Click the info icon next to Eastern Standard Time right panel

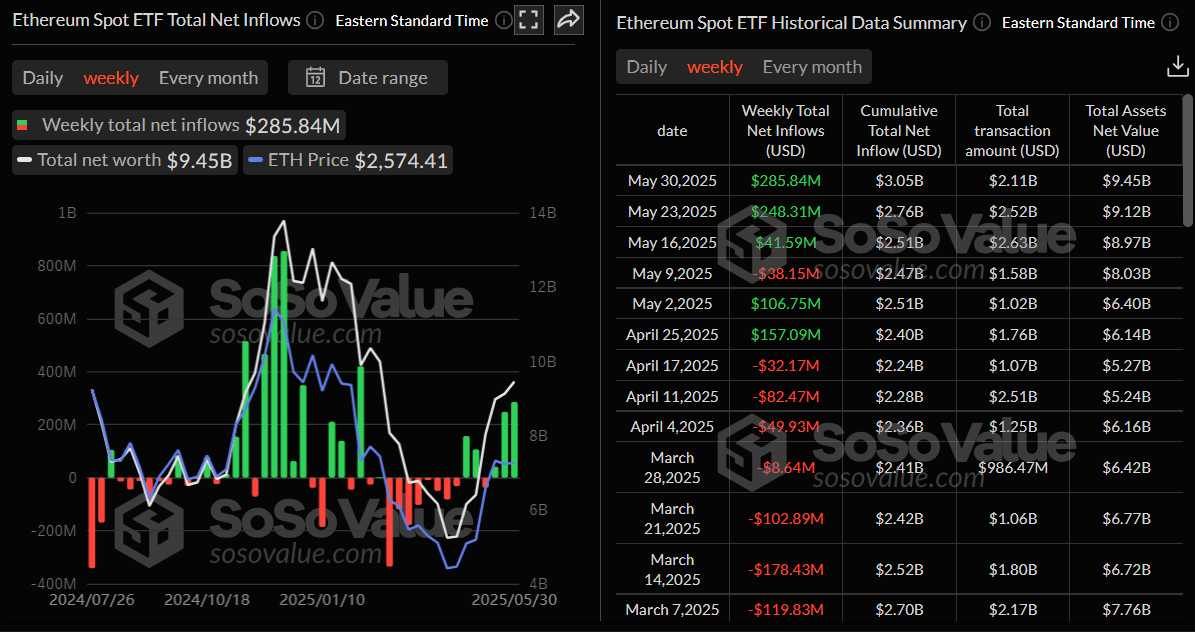point(1169,22)
